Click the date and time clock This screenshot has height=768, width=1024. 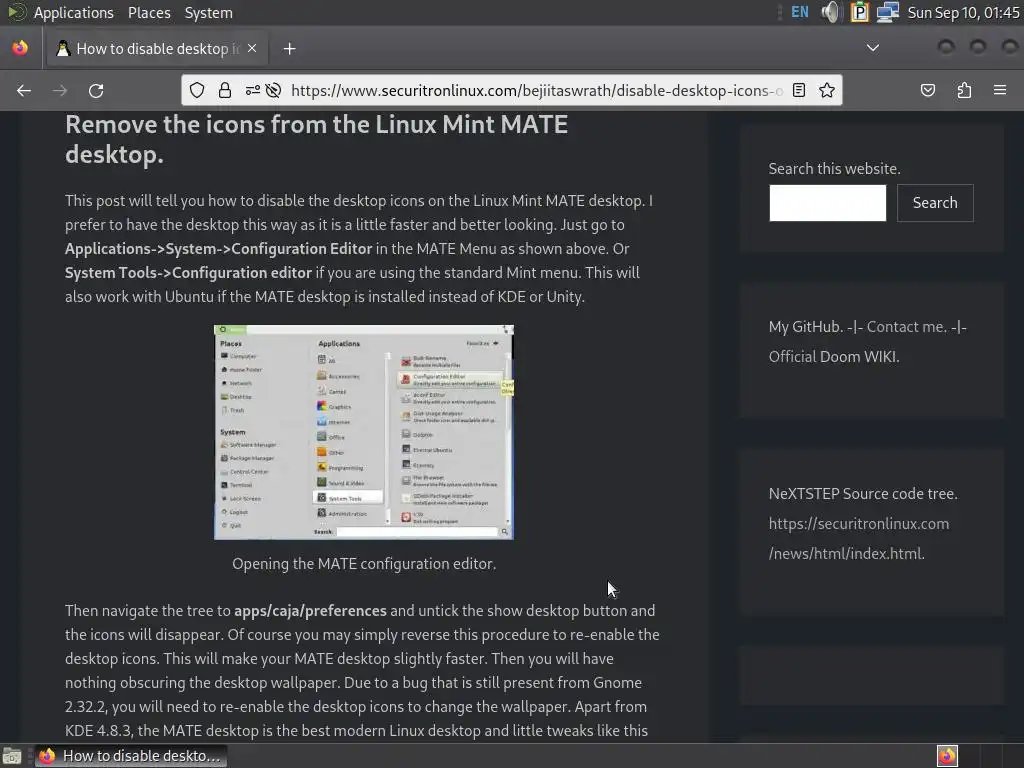[963, 12]
